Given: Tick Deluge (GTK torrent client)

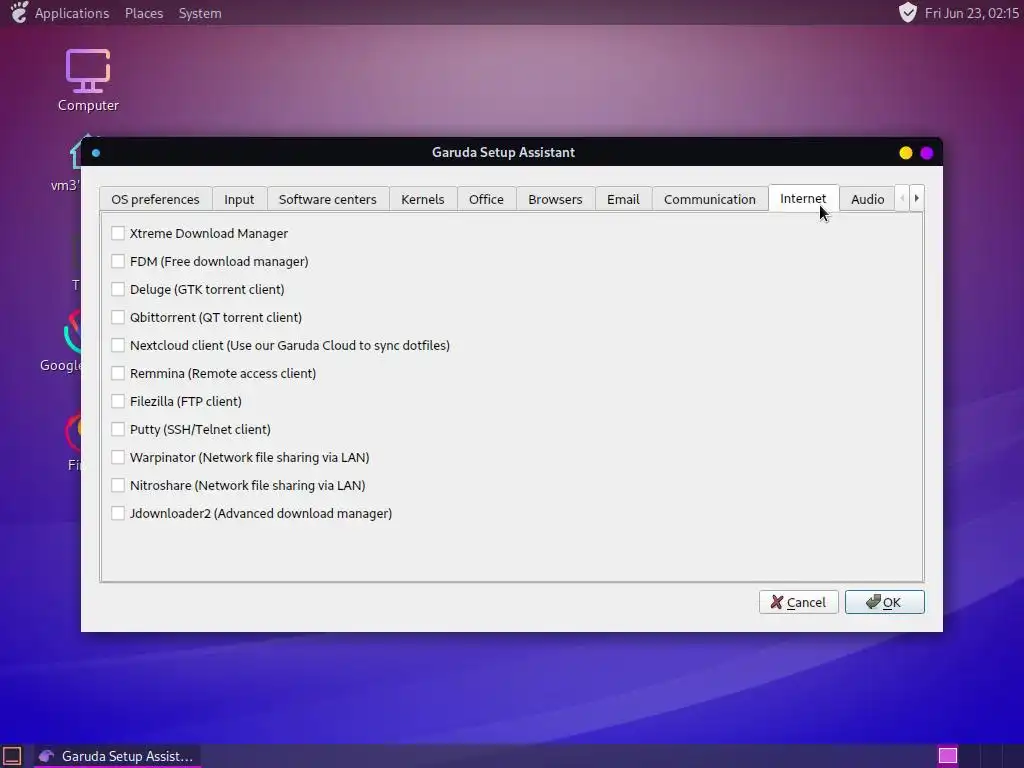Looking at the screenshot, I should coord(118,289).
